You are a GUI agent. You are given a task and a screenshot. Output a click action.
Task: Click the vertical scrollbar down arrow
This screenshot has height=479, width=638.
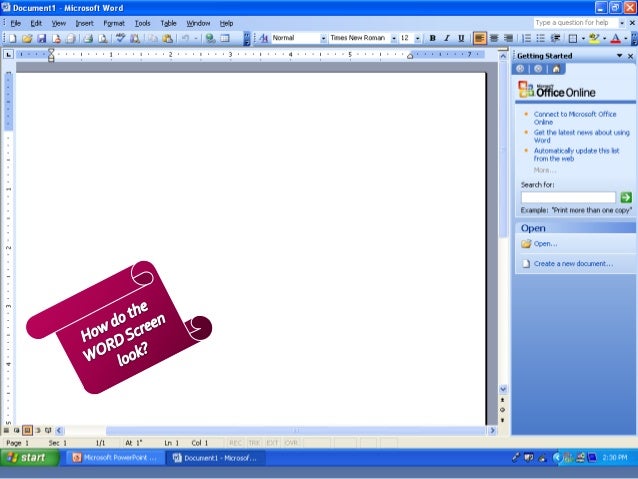[503, 389]
